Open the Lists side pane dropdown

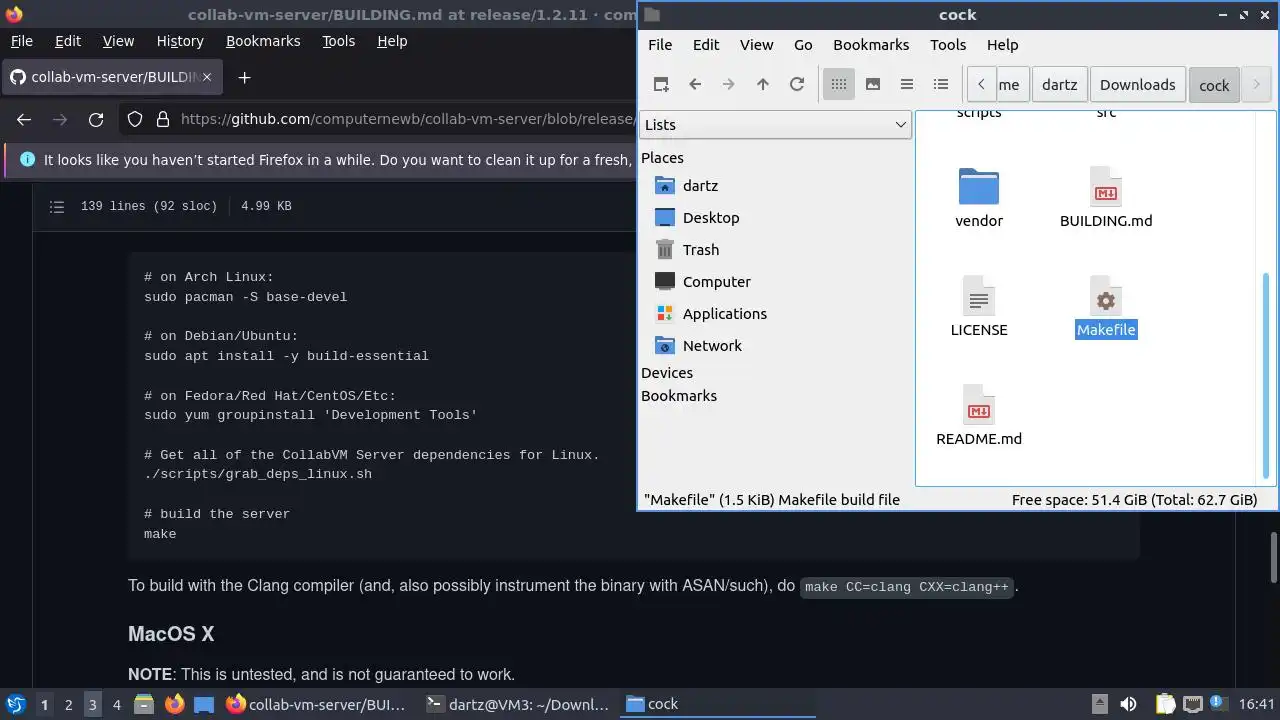775,125
